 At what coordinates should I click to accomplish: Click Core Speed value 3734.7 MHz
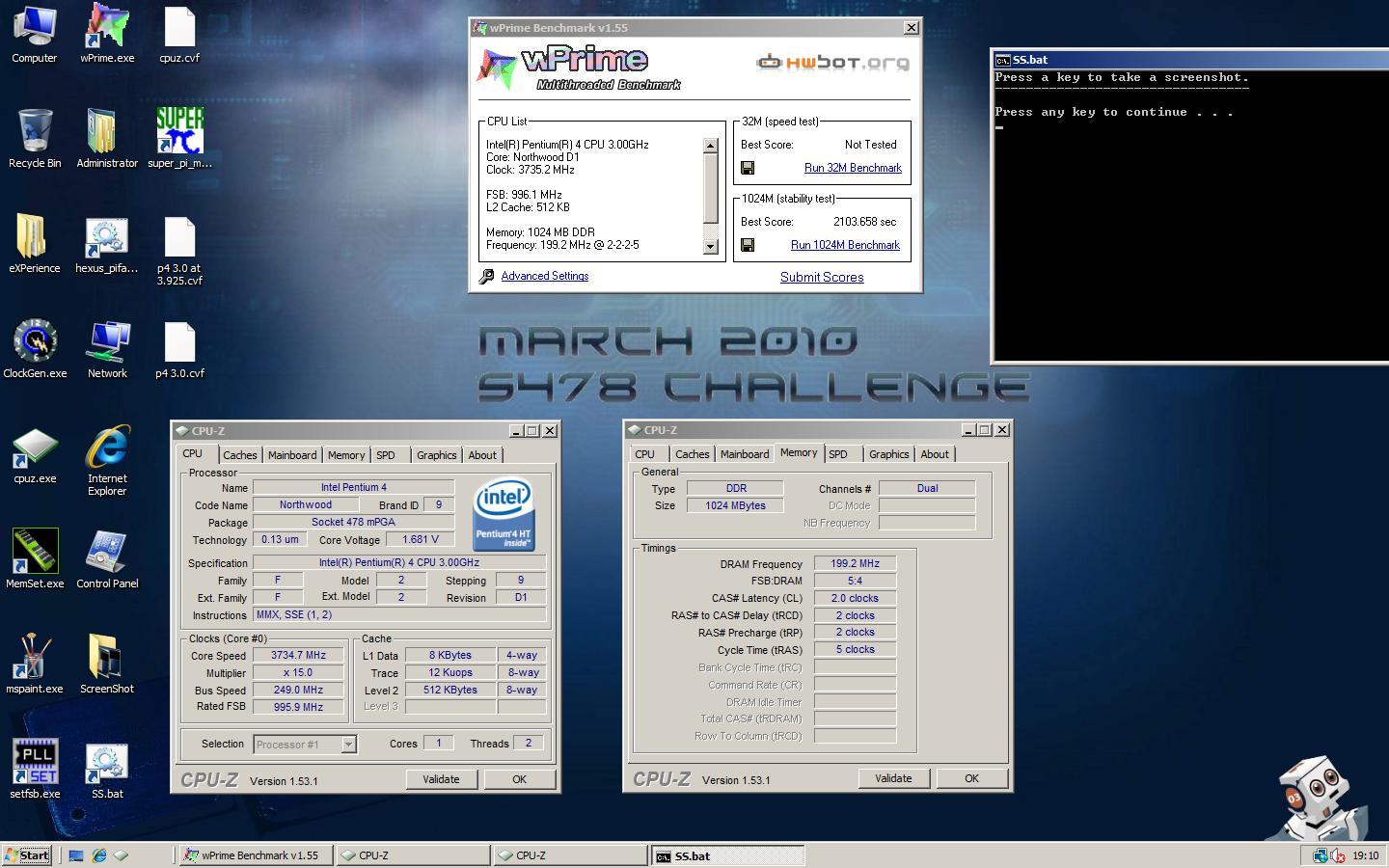click(298, 655)
